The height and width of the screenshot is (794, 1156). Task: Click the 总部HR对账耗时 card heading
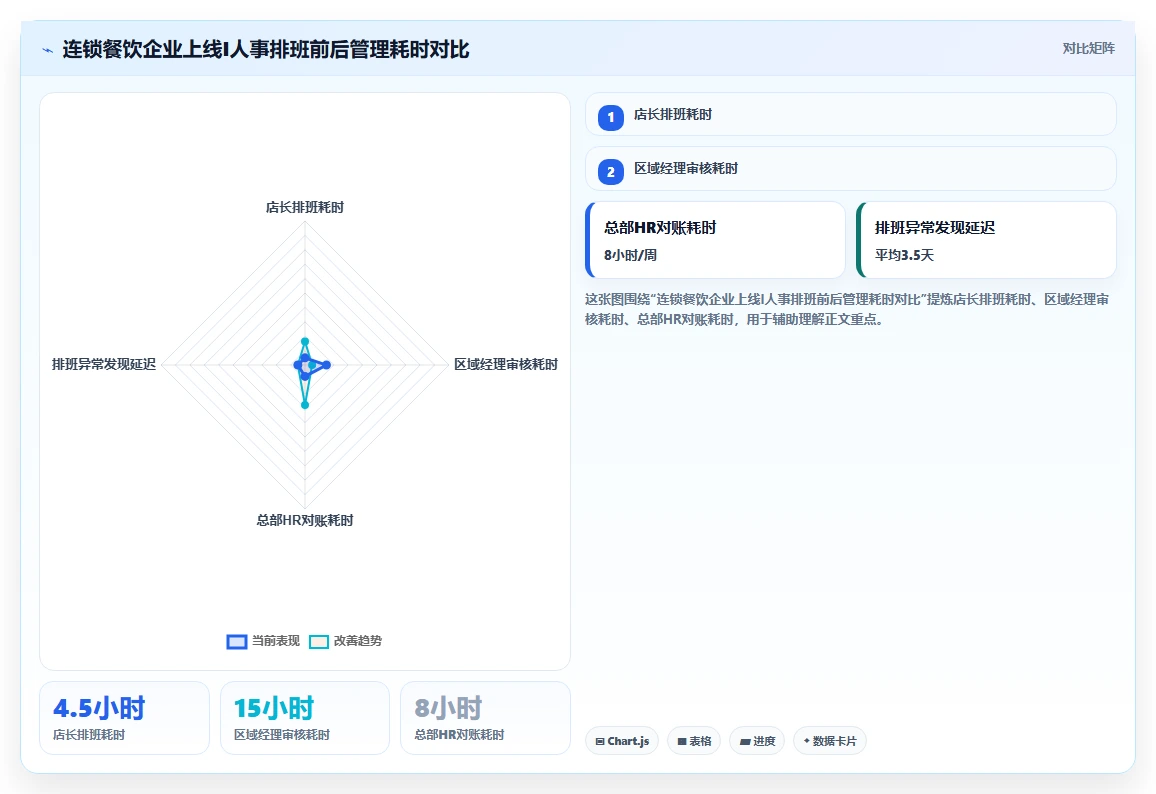660,228
